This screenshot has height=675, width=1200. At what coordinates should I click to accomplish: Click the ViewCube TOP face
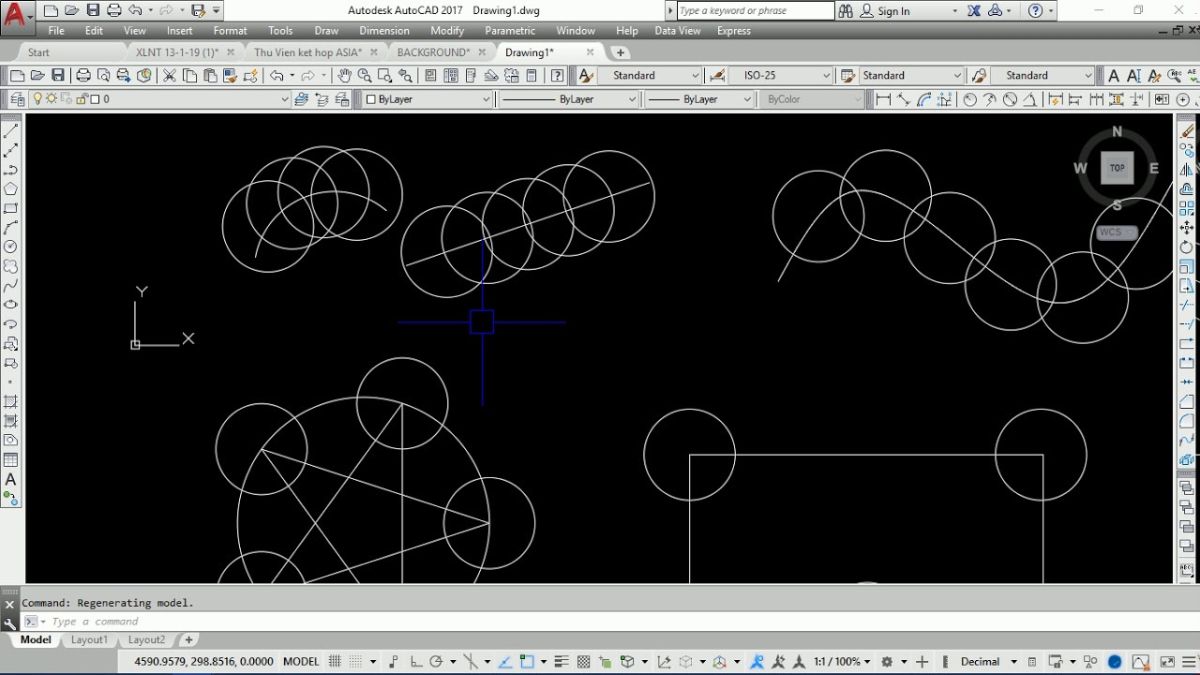[1117, 168]
